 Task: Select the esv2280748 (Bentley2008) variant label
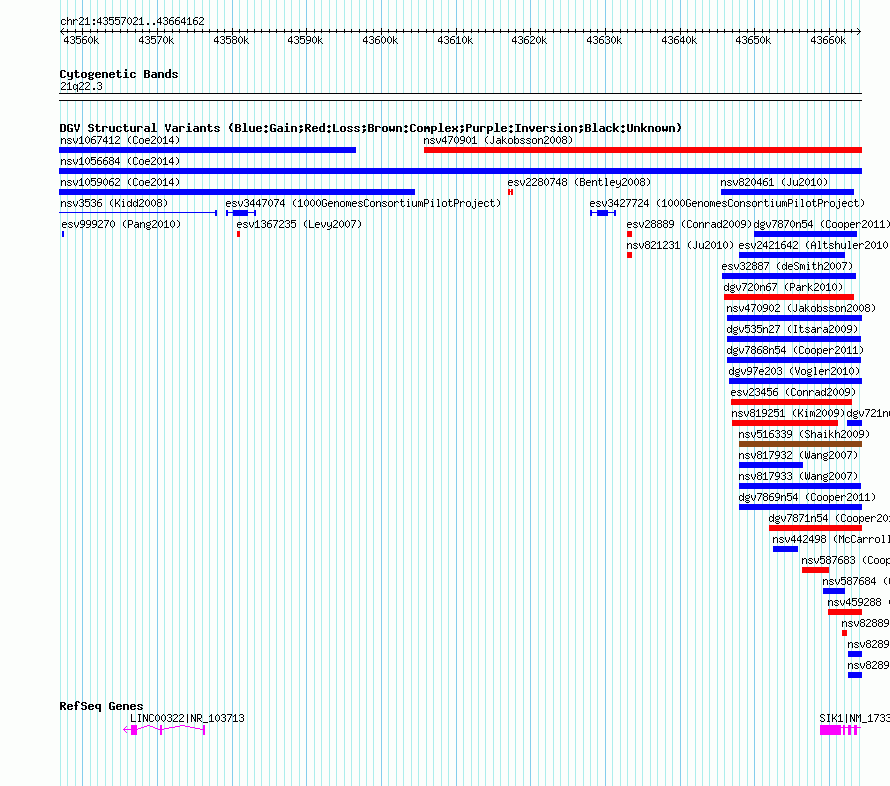tap(579, 182)
